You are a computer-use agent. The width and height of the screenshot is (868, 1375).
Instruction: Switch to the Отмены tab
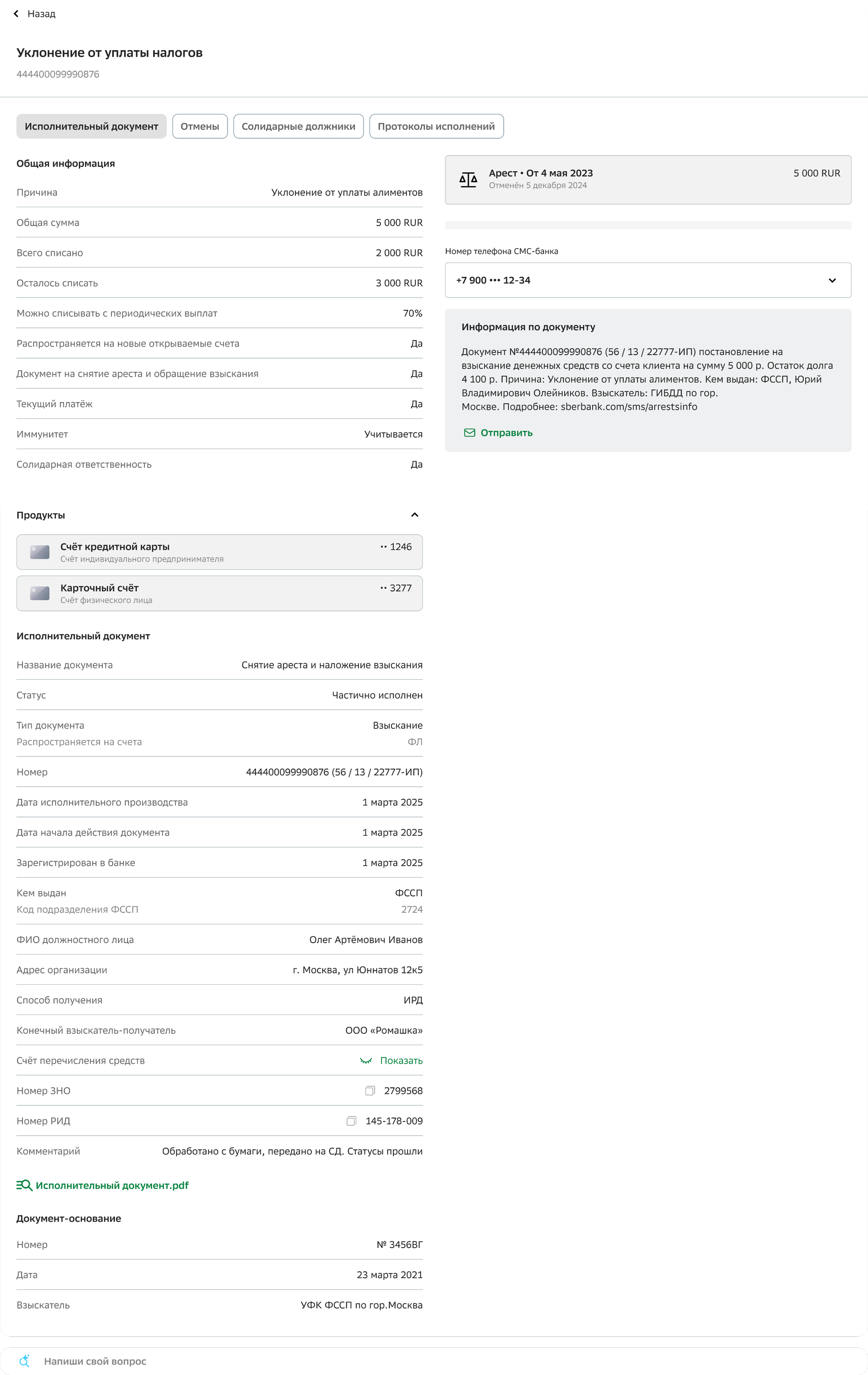click(200, 126)
